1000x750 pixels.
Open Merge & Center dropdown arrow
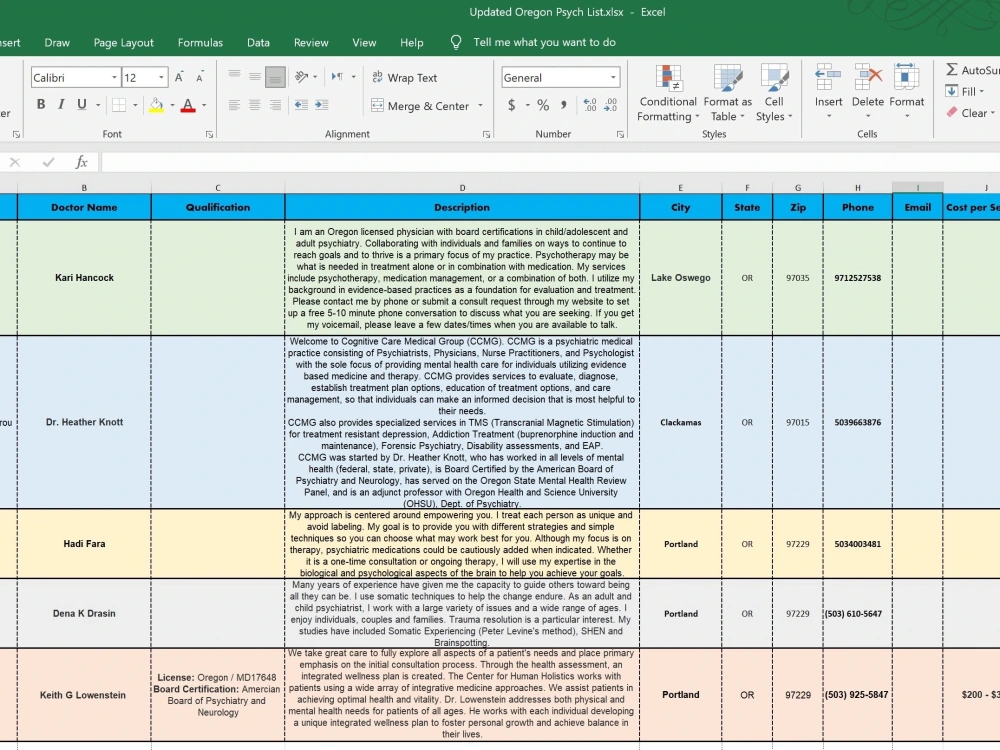click(x=480, y=106)
